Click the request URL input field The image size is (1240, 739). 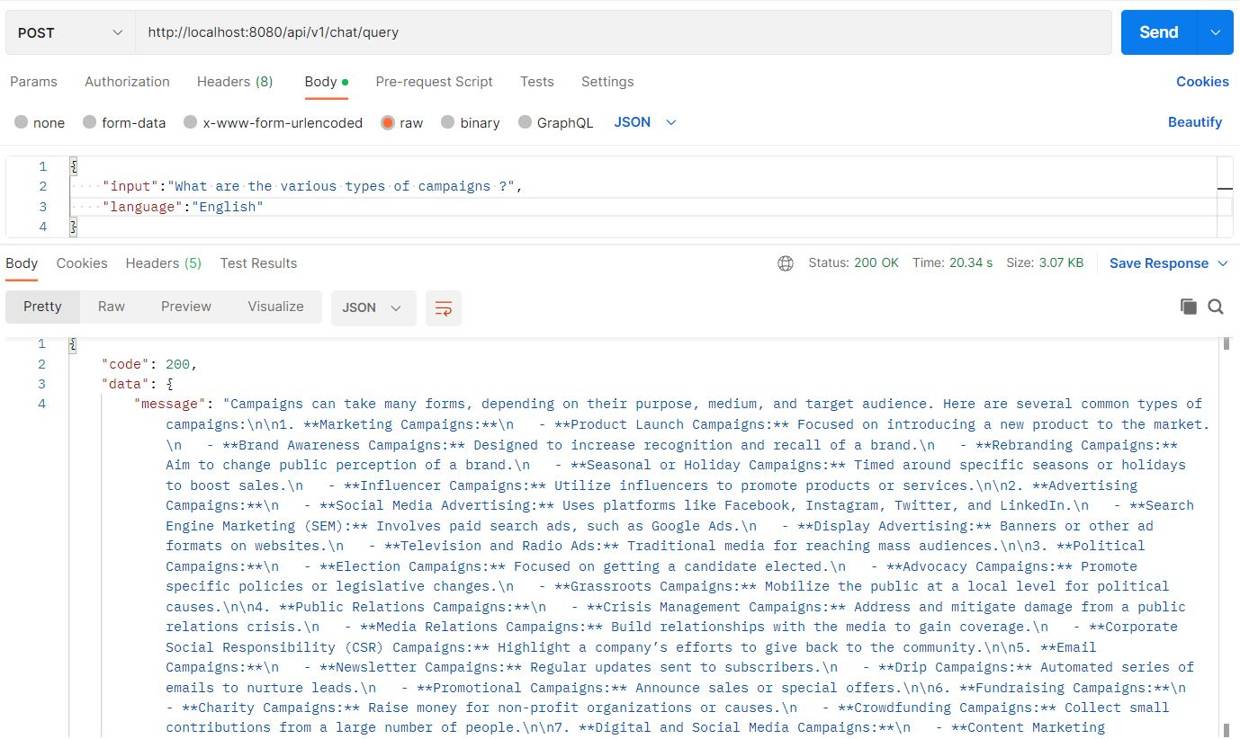click(x=624, y=32)
